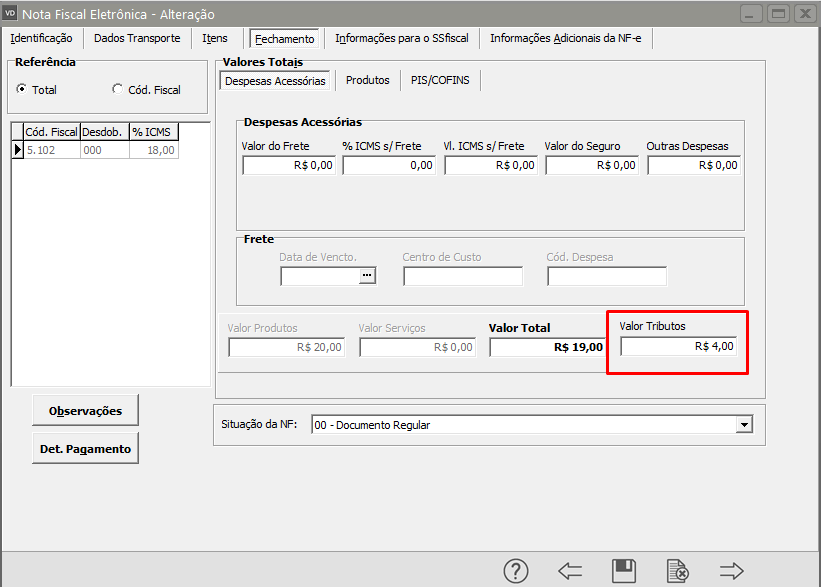
Task: Open date picker next to Data de Vencto.
Action: click(x=367, y=276)
